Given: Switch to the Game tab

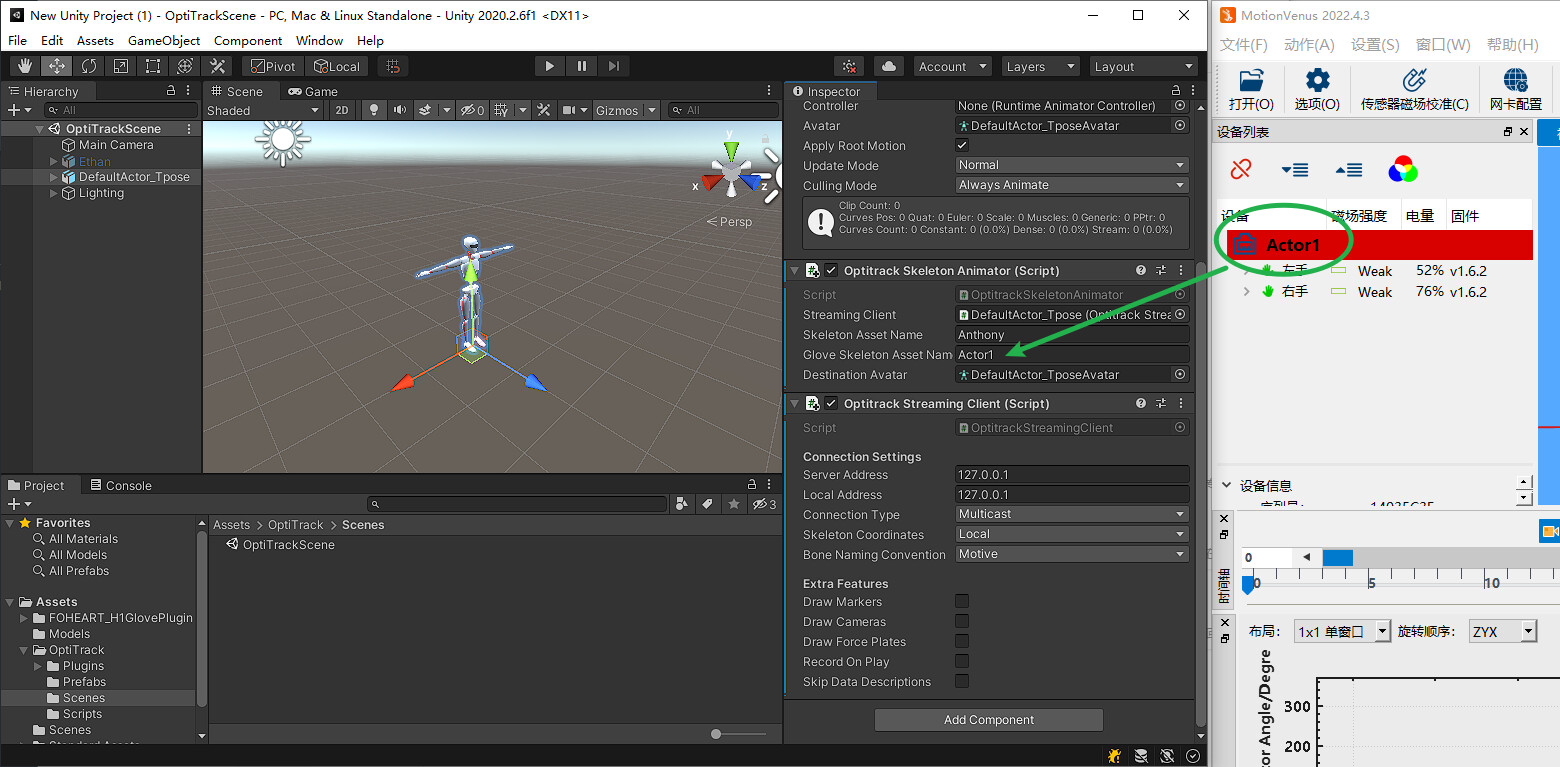Looking at the screenshot, I should click(x=313, y=91).
